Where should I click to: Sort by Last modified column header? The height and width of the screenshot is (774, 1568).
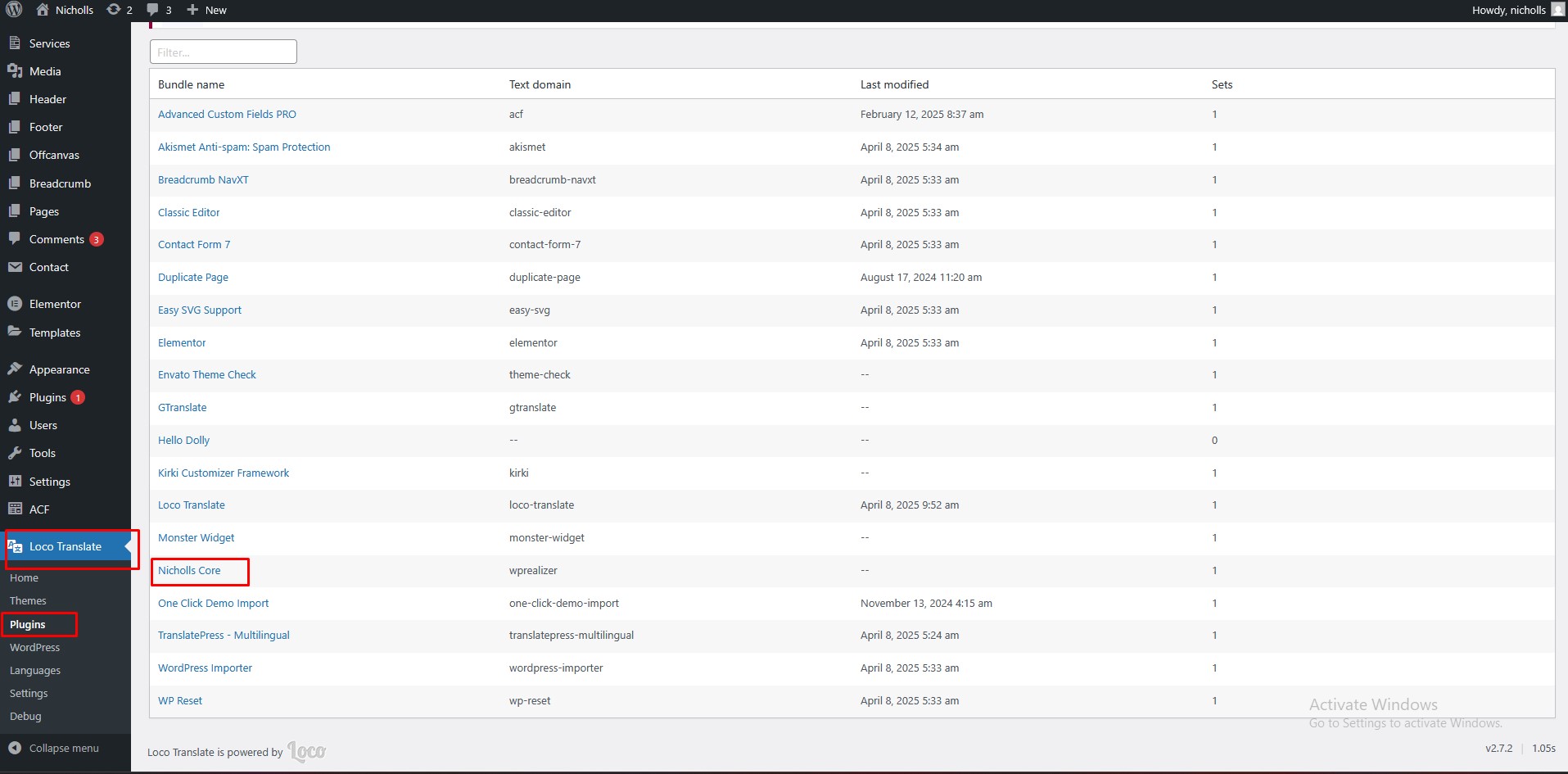(x=894, y=84)
